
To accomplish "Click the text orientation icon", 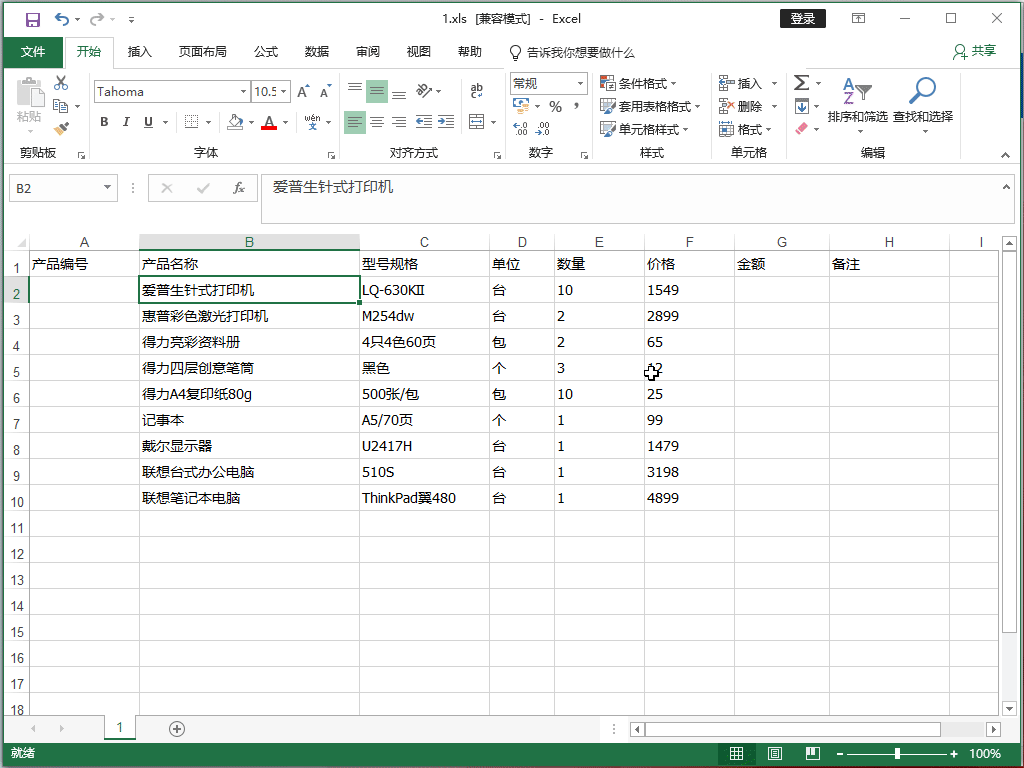I will [x=424, y=91].
